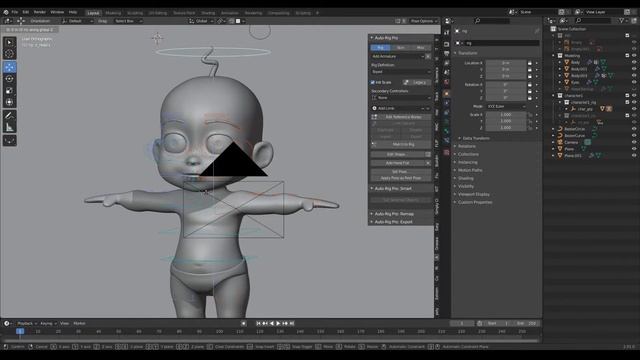
Task: Open the Scene properties tab icon
Action: 447,73
